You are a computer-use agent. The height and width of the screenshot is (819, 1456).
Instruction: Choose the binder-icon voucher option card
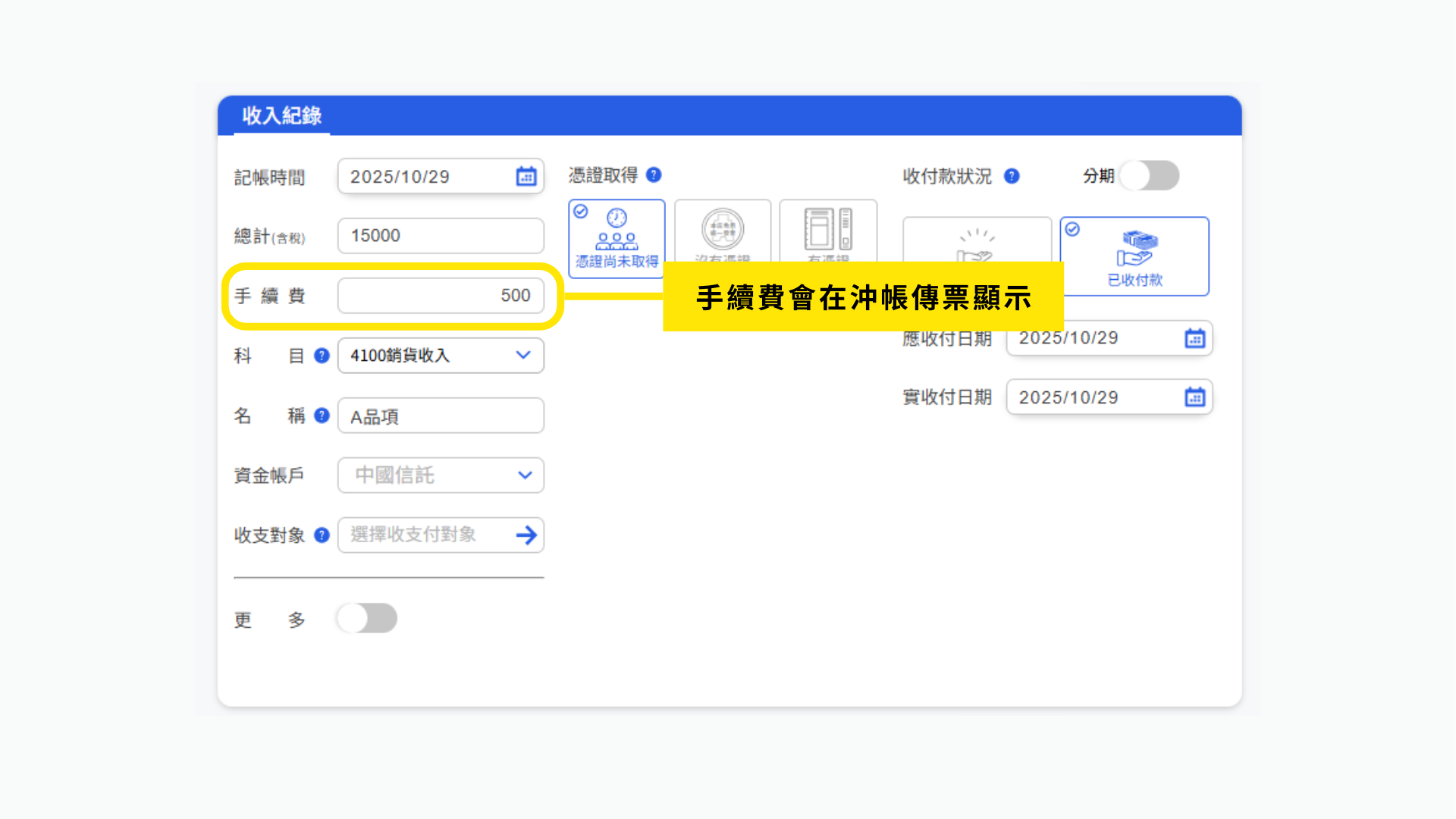[x=828, y=231]
